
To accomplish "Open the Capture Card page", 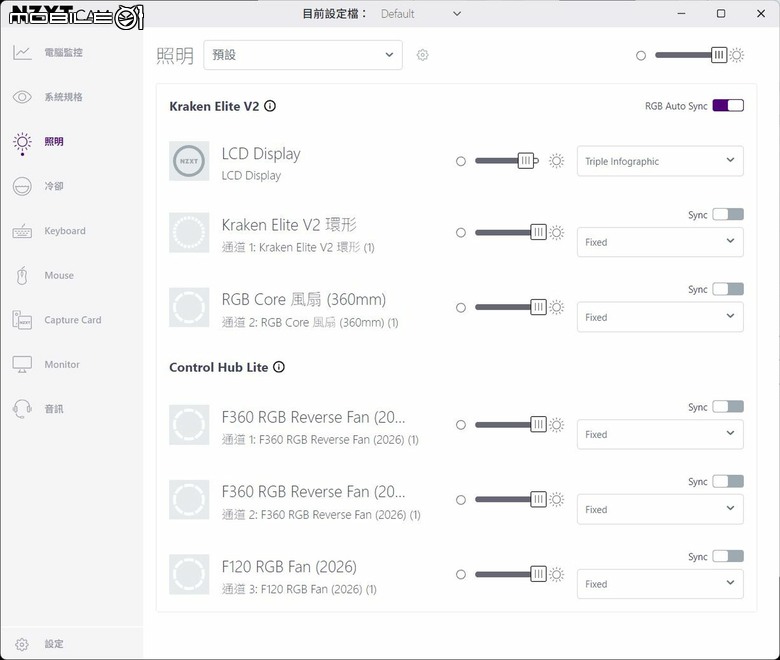I will (73, 320).
